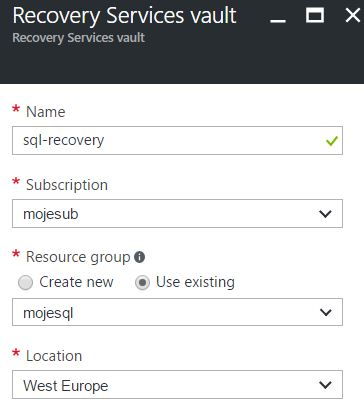The height and width of the screenshot is (408, 364).
Task: Select the Use existing radio button
Action: pyautogui.click(x=142, y=283)
